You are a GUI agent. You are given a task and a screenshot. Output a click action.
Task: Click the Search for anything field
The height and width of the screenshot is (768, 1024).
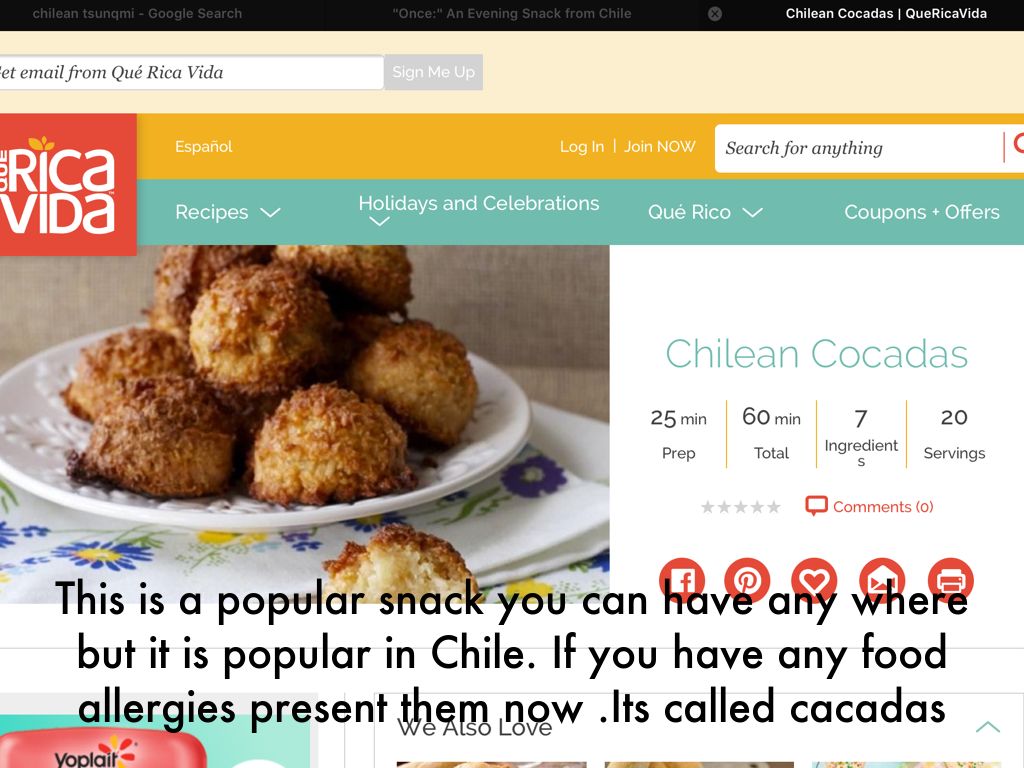[x=859, y=148]
